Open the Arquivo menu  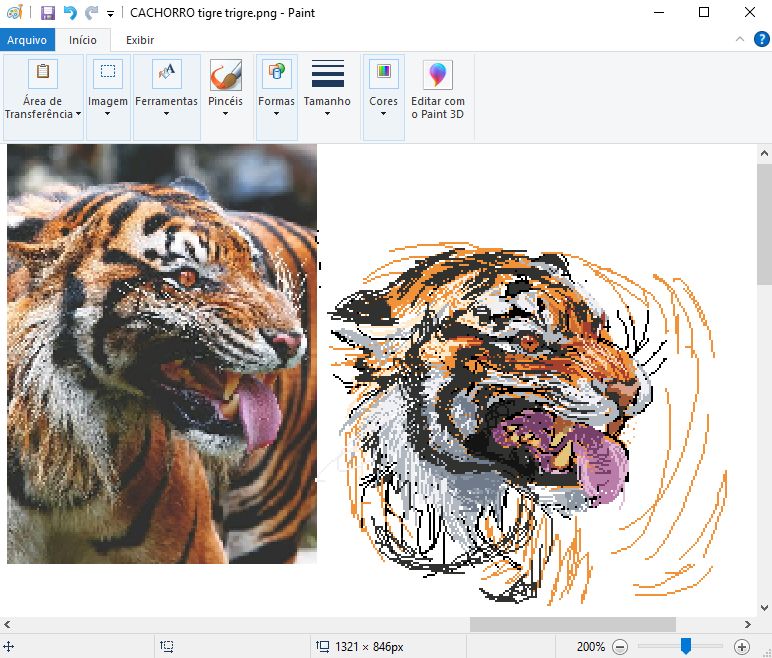pyautogui.click(x=27, y=40)
